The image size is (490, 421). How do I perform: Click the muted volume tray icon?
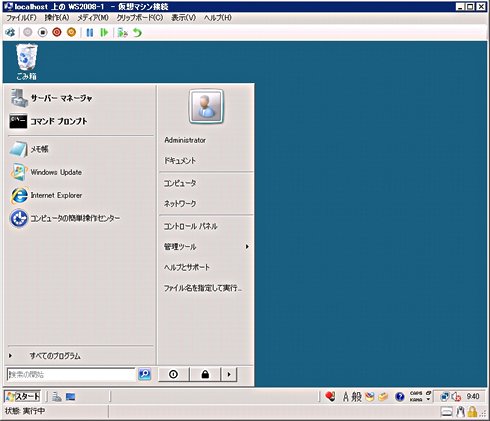point(456,397)
